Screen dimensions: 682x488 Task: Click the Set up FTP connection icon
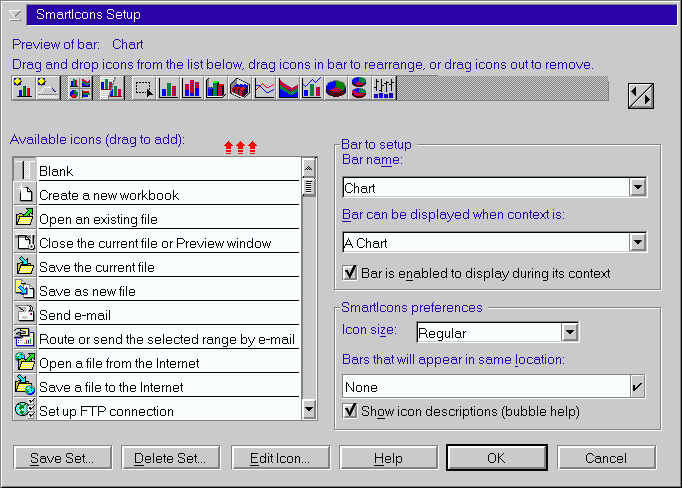(x=25, y=409)
